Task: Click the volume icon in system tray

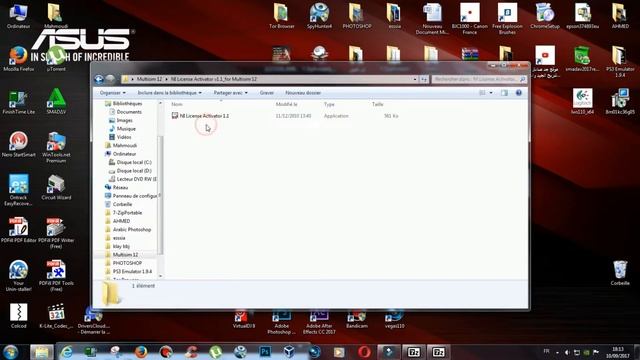Action: [567, 352]
